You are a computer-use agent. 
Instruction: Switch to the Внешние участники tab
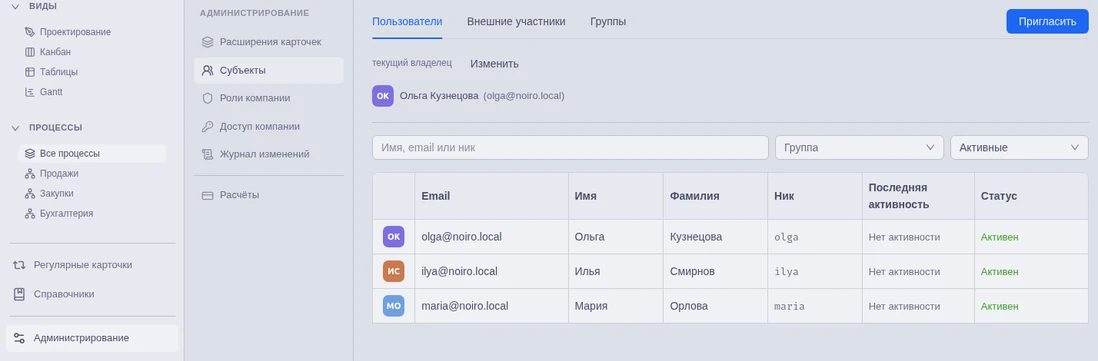pos(516,22)
